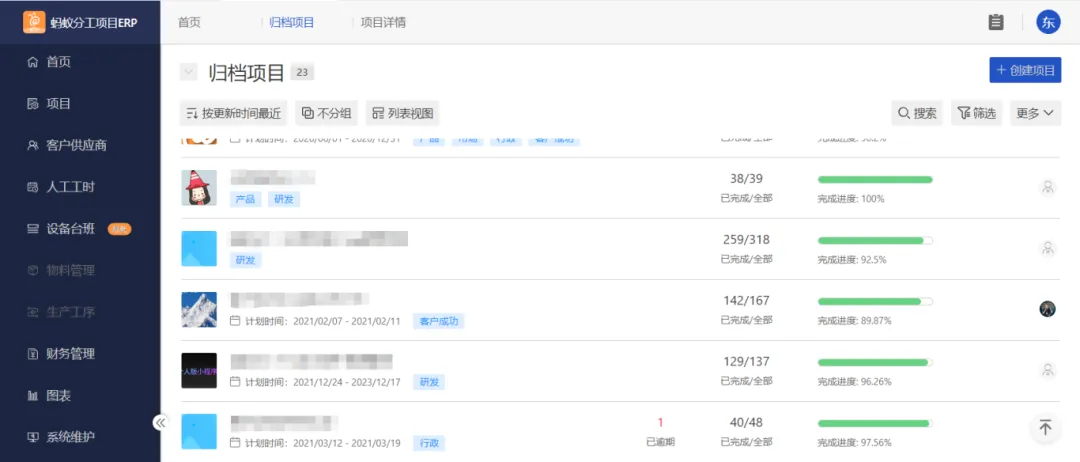This screenshot has width=1080, height=462.
Task: Click the calendar icon before 2021/02/07 plan time
Action: pos(235,321)
